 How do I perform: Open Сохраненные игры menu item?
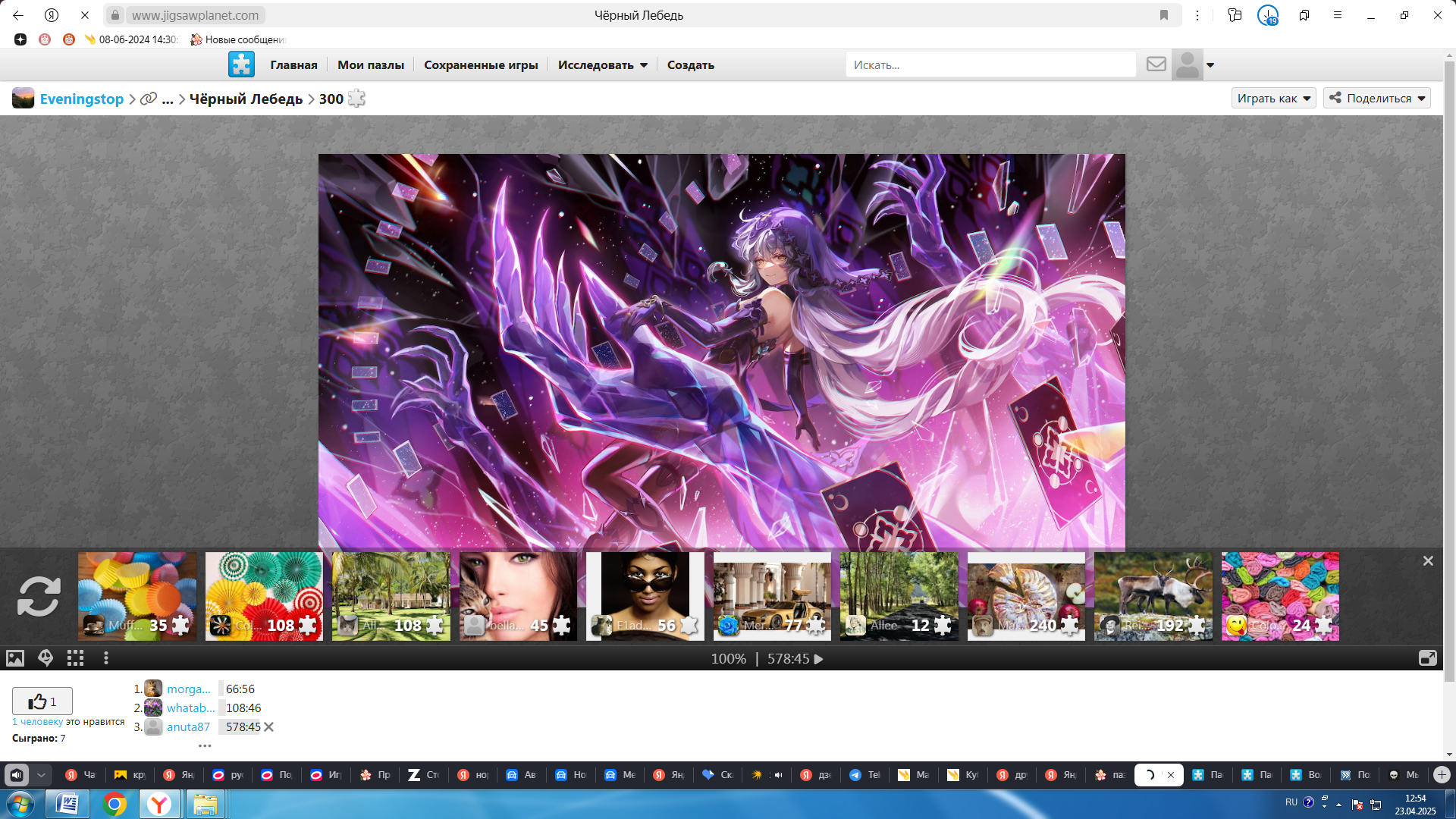[481, 65]
